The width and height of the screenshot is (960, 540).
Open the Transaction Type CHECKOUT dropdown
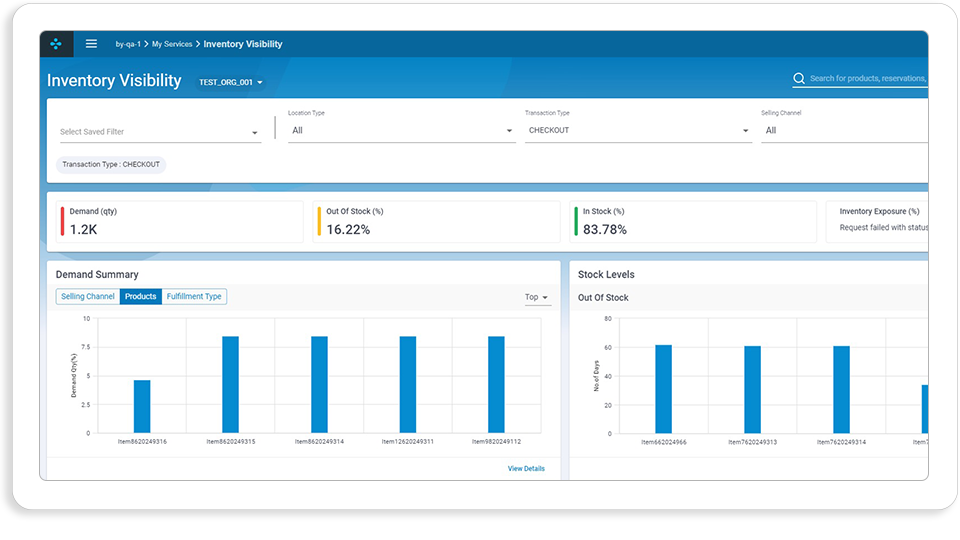point(638,130)
